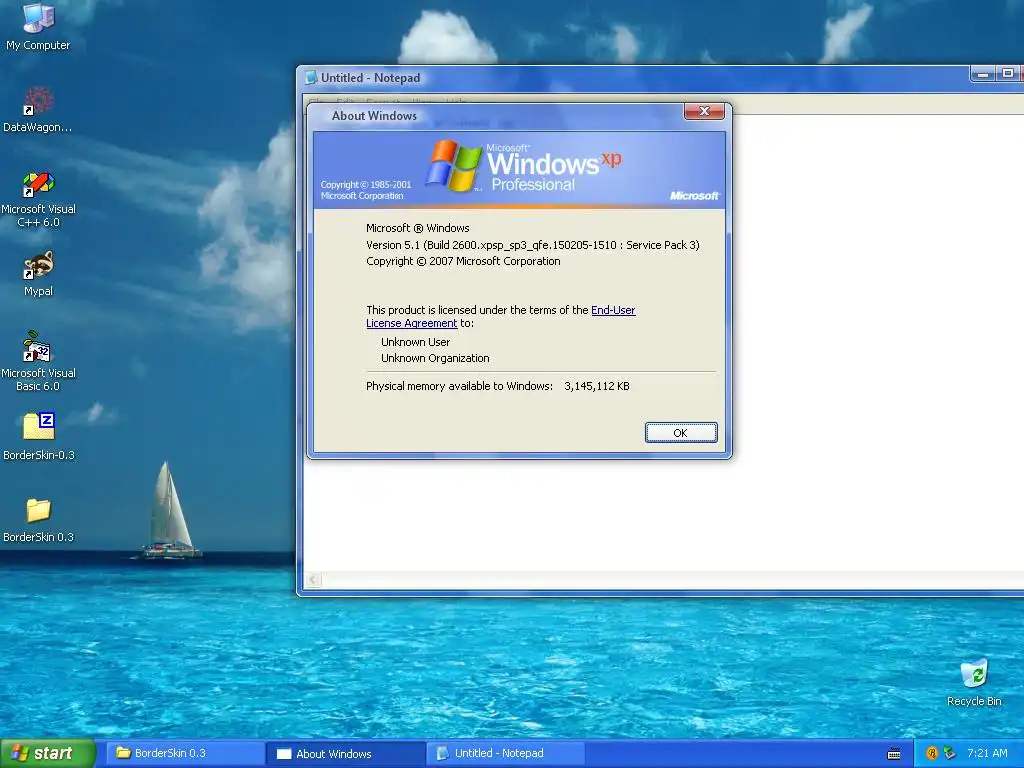Click the on-screen keyboard icon in taskbar
This screenshot has height=768, width=1024.
coord(894,754)
